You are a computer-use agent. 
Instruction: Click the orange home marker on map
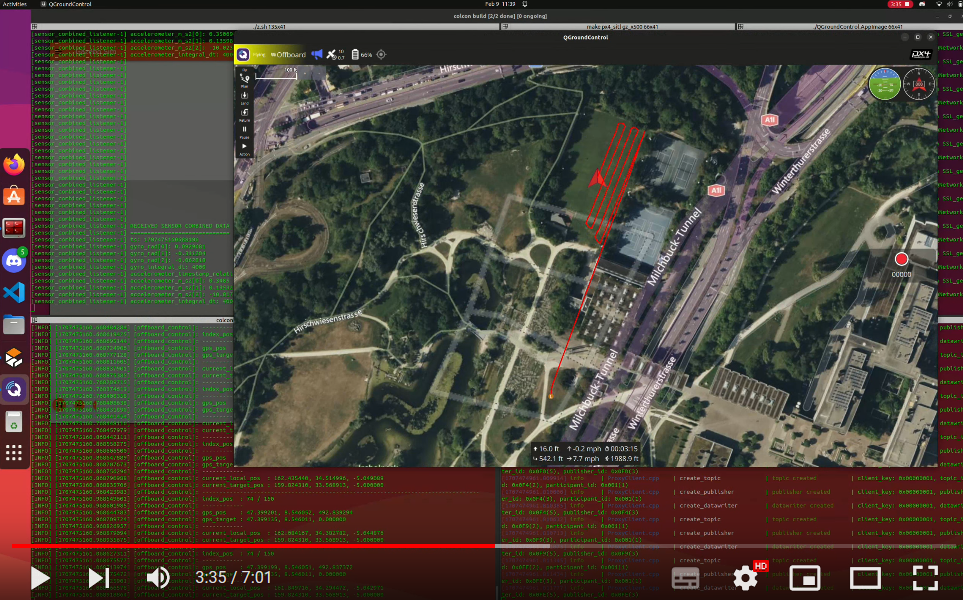(x=551, y=396)
